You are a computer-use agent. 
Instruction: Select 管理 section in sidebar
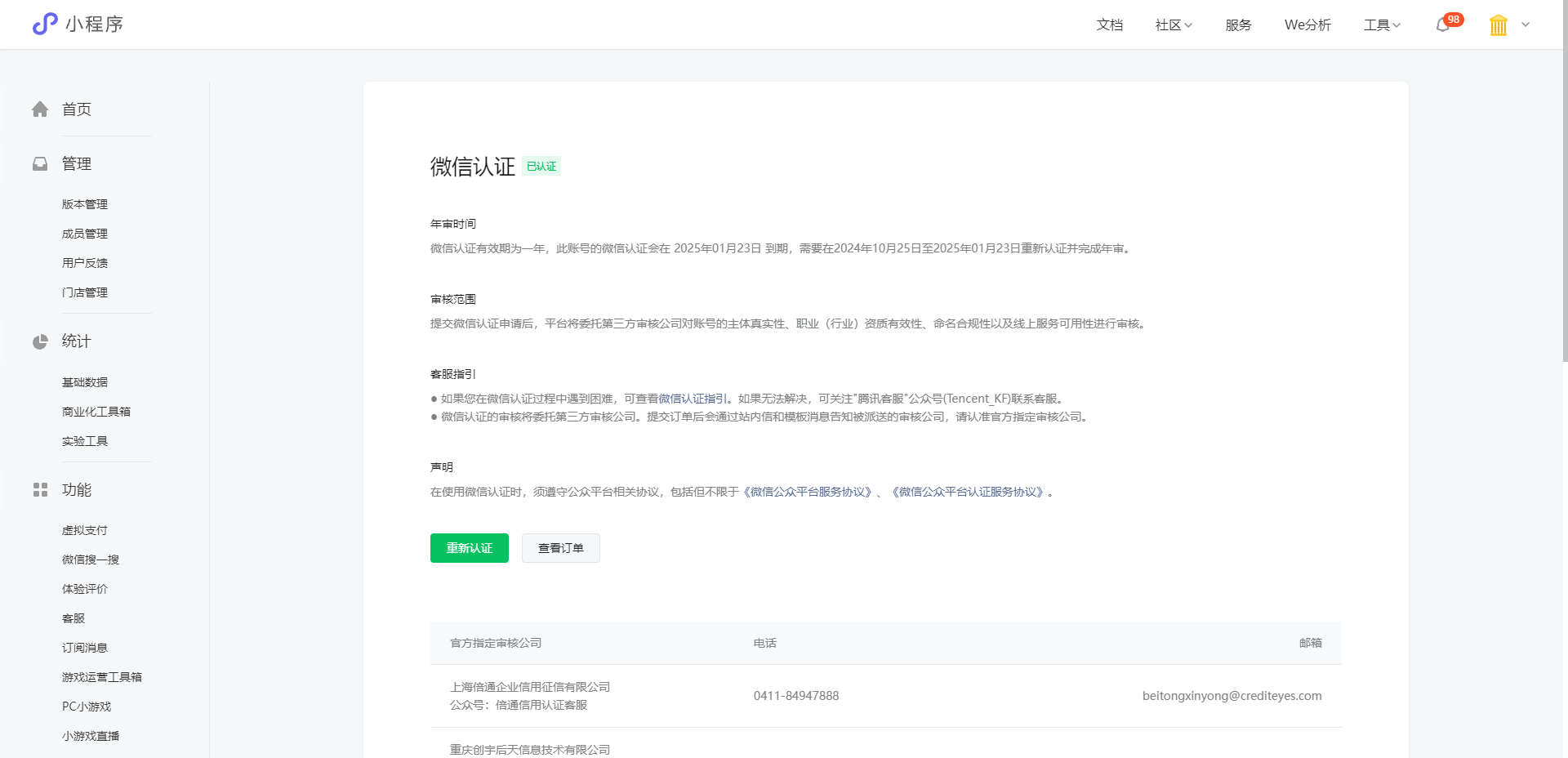tap(77, 164)
